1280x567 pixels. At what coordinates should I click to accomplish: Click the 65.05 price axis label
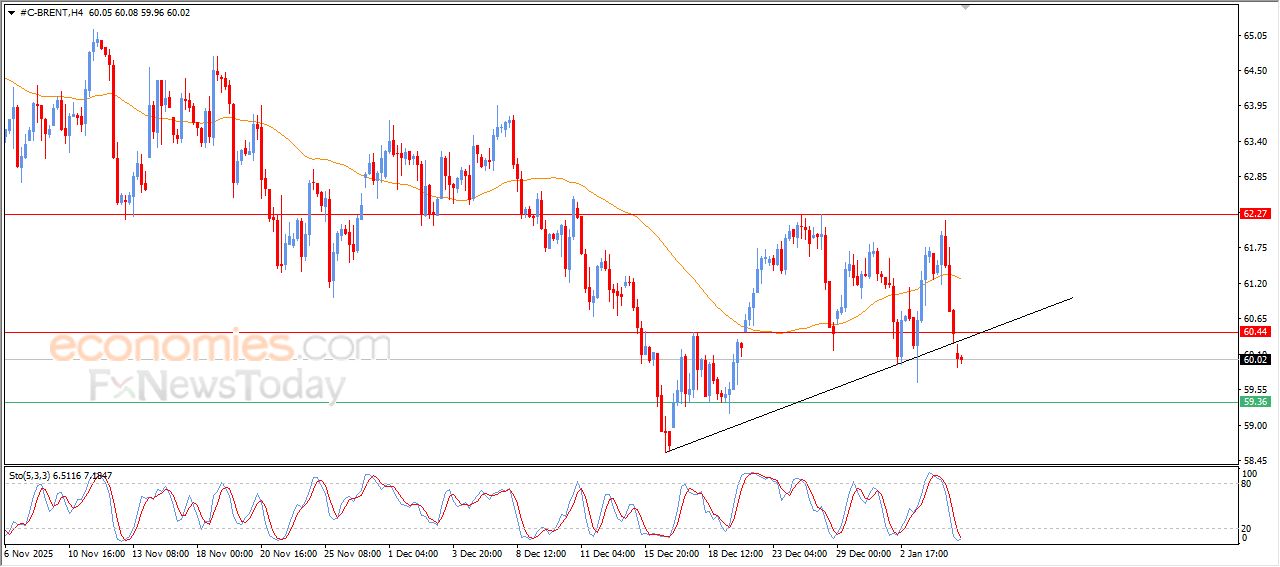1255,36
